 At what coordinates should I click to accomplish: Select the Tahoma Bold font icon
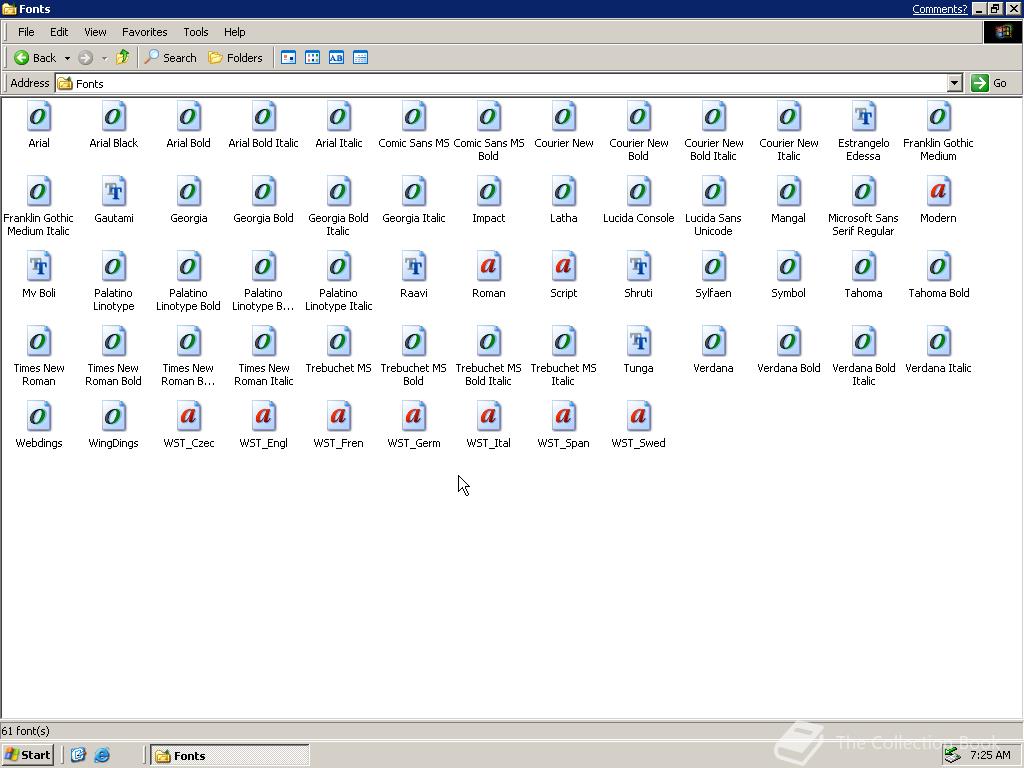pyautogui.click(x=938, y=268)
